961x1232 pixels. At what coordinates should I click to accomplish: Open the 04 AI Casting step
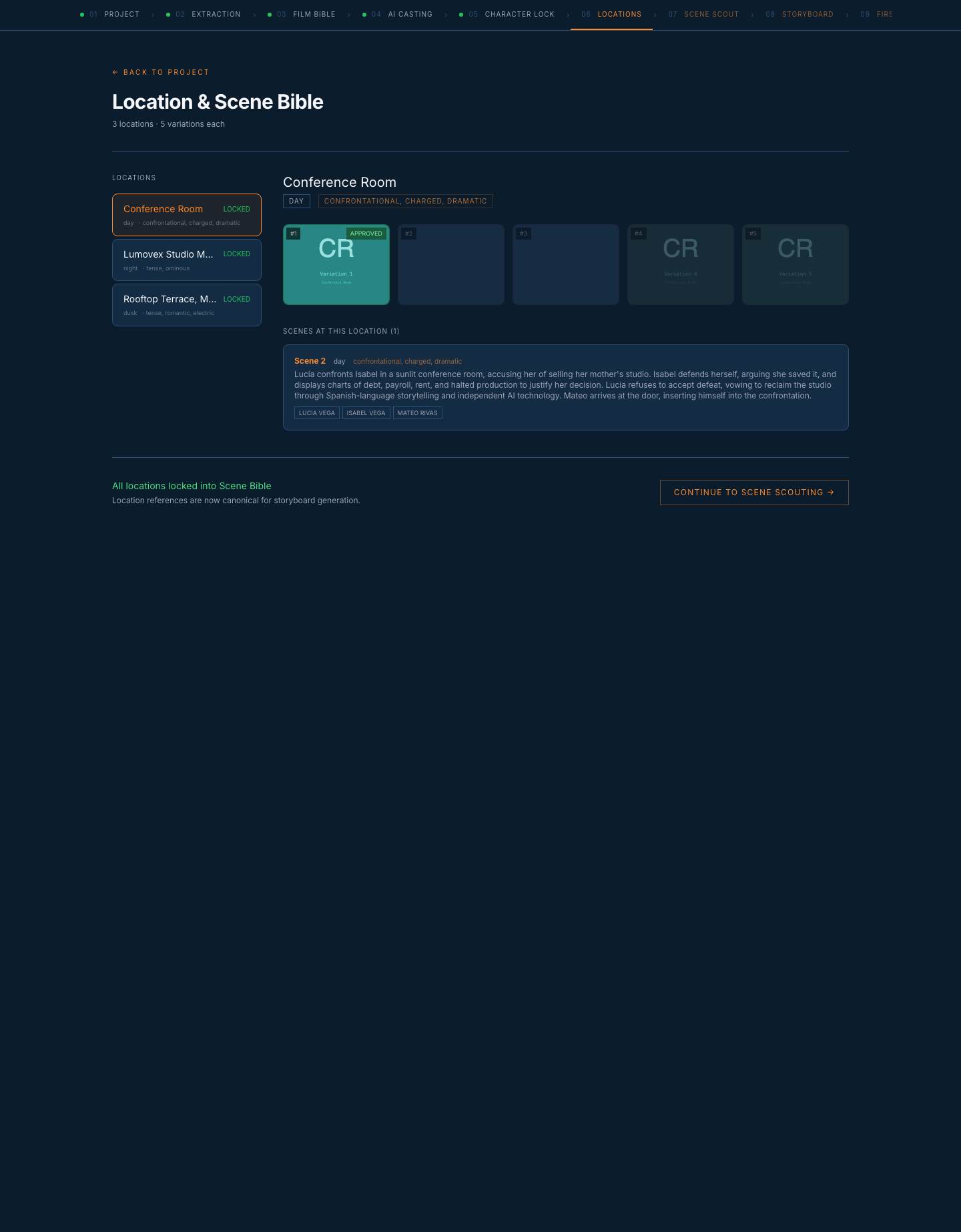(397, 14)
